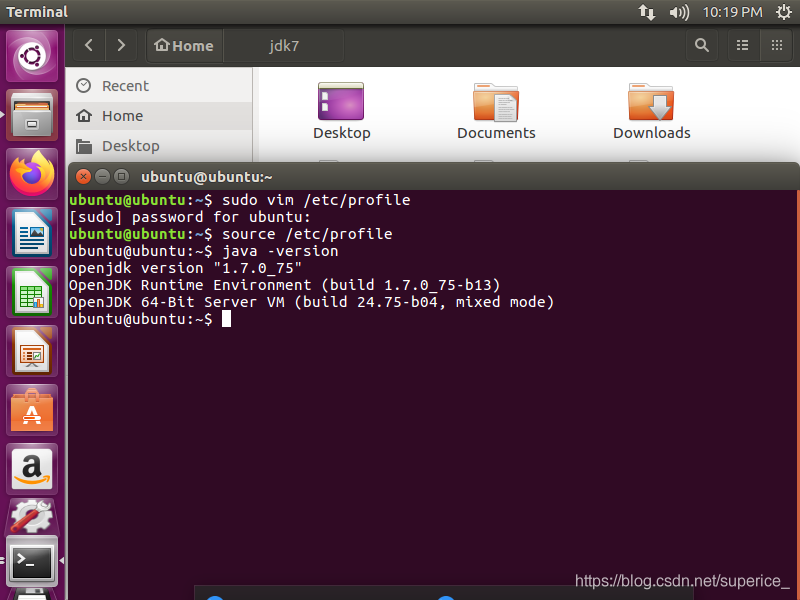The height and width of the screenshot is (600, 800).
Task: Select Home in the Files sidebar
Action: coord(159,116)
